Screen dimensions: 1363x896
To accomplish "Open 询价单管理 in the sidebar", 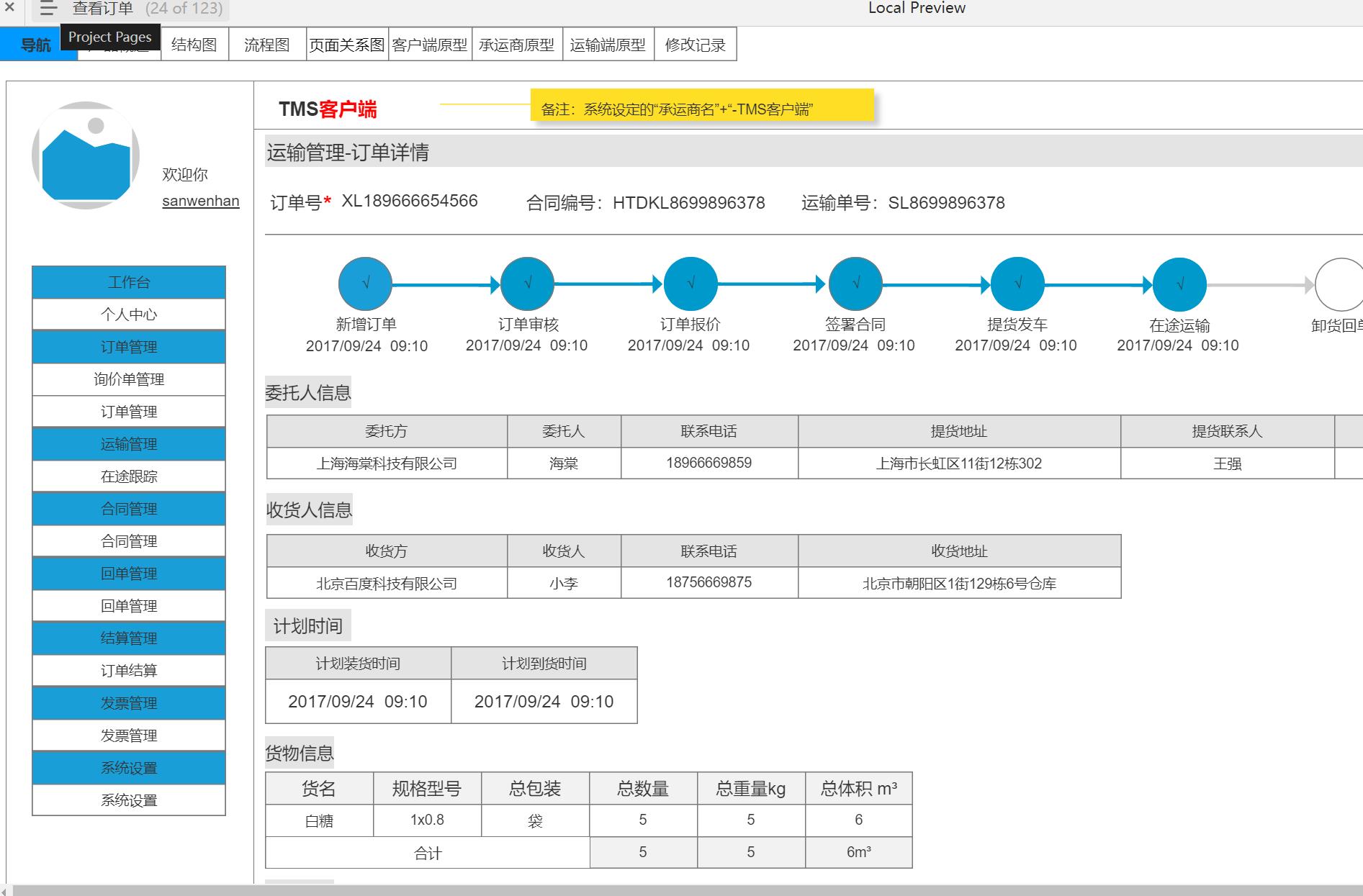I will [x=129, y=379].
